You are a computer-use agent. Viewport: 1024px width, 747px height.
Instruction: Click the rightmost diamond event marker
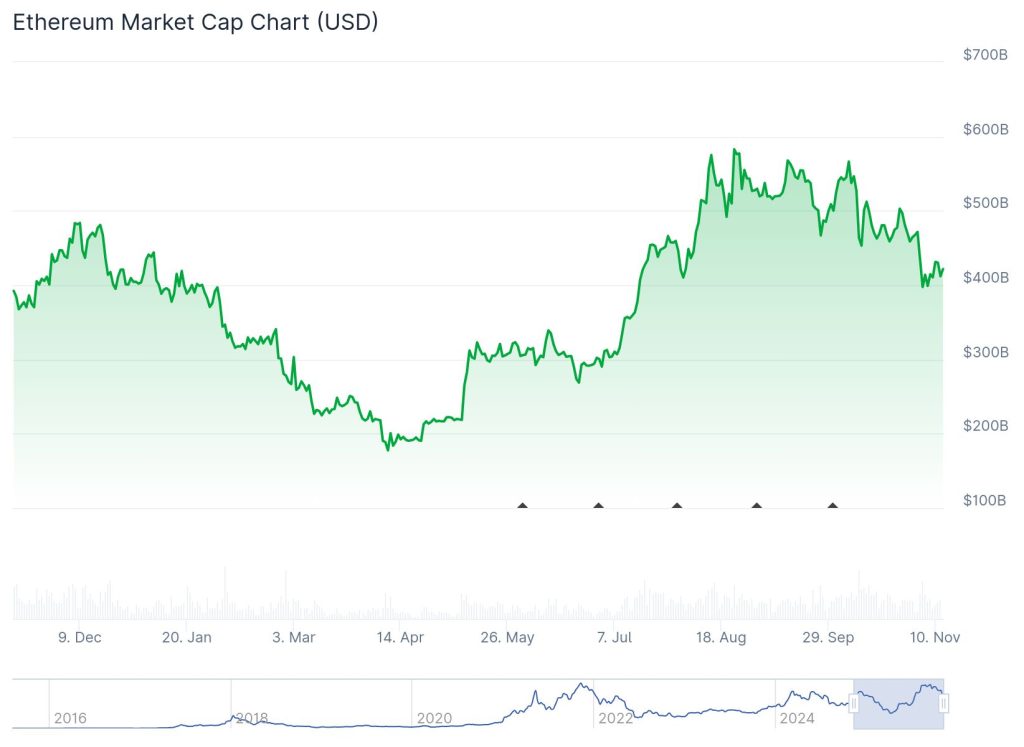[832, 505]
